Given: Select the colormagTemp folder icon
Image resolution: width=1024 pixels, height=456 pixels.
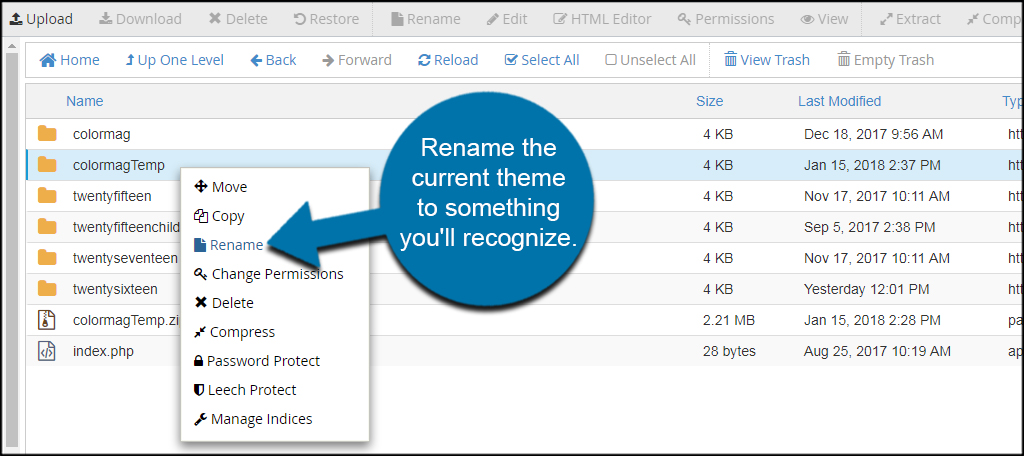Looking at the screenshot, I should [x=47, y=165].
